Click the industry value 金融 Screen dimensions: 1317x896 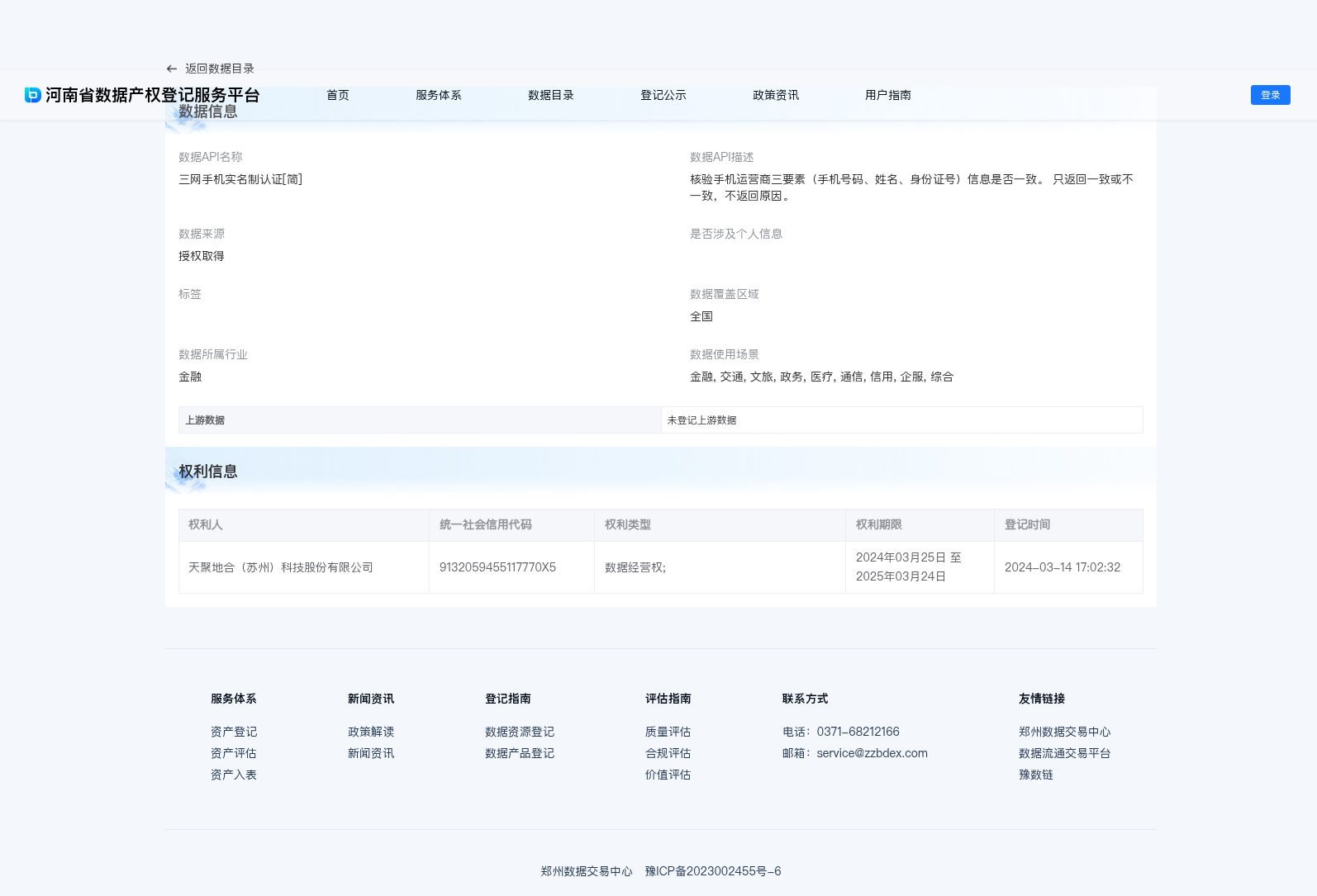point(190,377)
